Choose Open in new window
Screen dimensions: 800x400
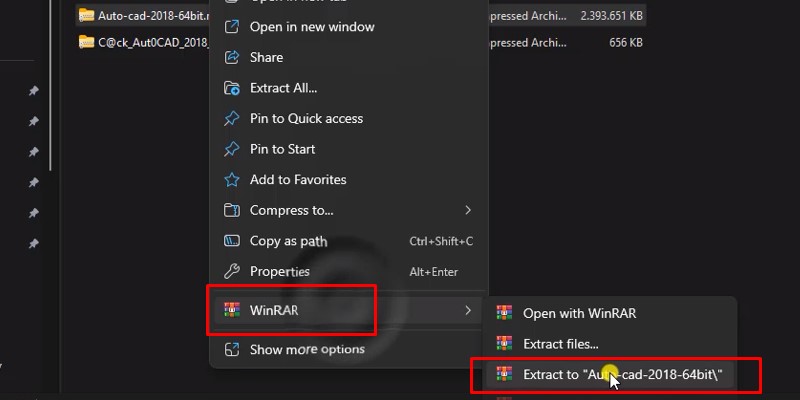point(312,26)
